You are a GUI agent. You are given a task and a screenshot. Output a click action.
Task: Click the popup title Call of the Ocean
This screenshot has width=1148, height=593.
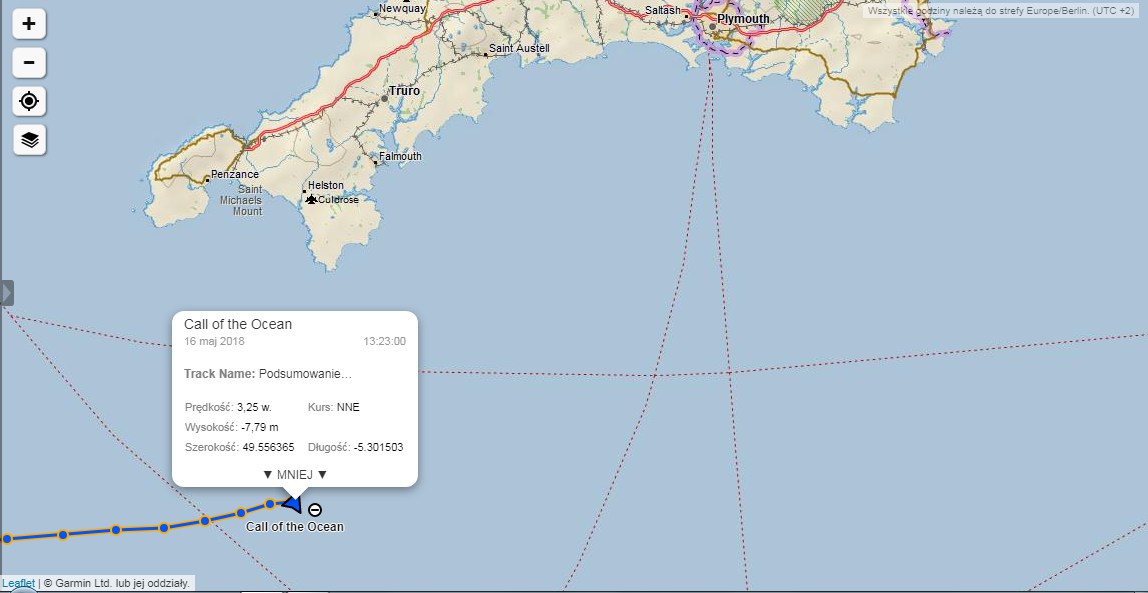[x=238, y=324]
